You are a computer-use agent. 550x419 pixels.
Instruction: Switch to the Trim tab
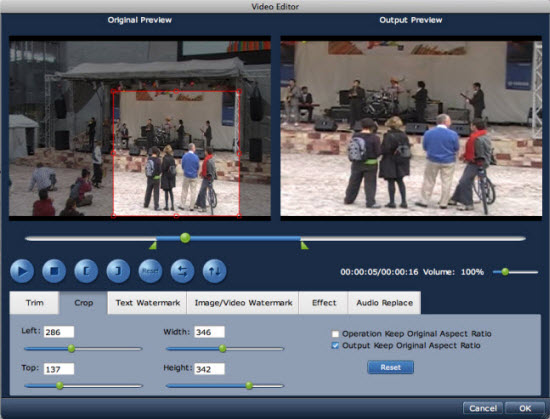34,303
